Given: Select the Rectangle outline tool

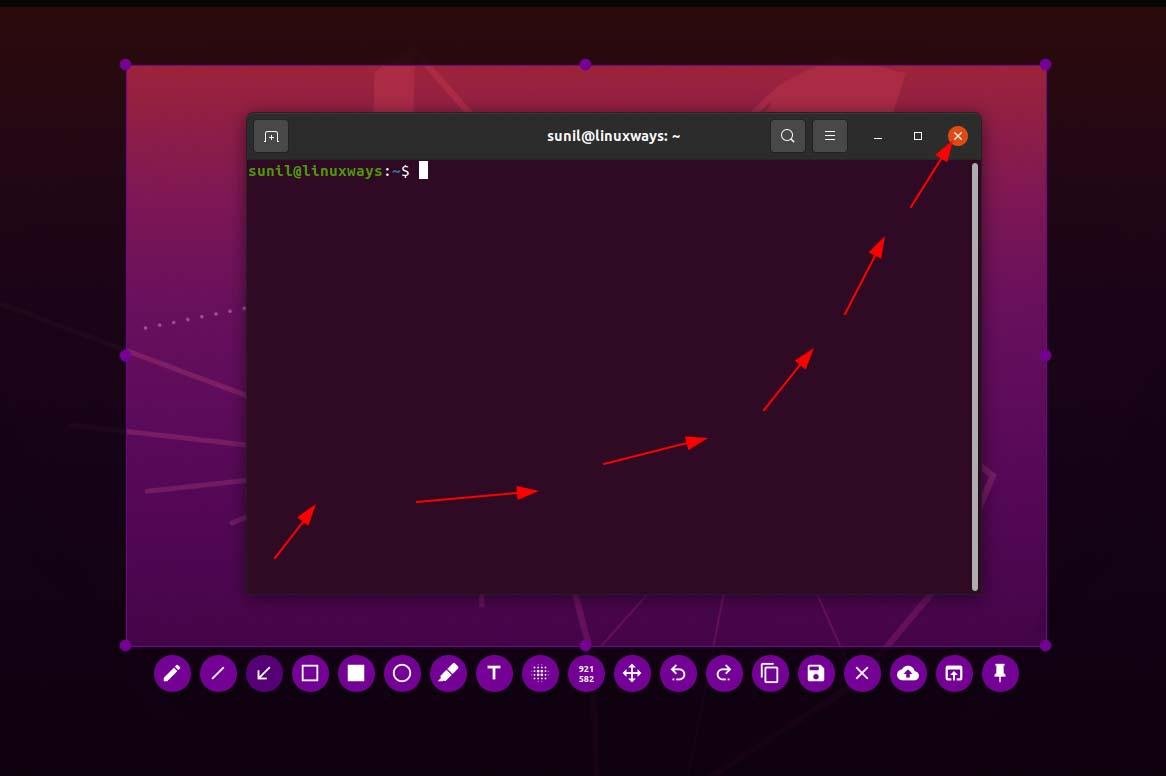Looking at the screenshot, I should (310, 674).
